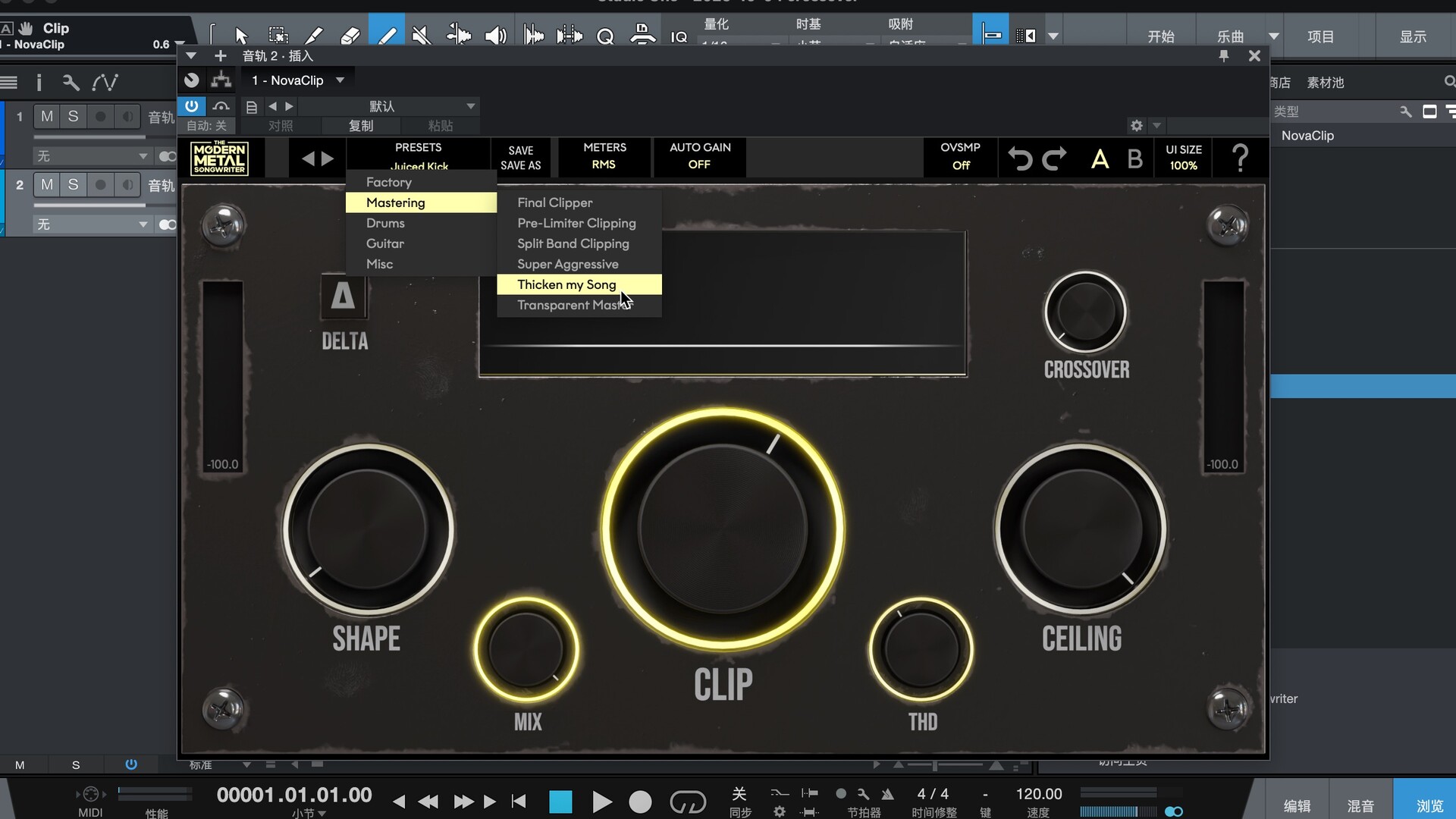Pin the plugin window
Screen dimensions: 1456x819
(1223, 55)
